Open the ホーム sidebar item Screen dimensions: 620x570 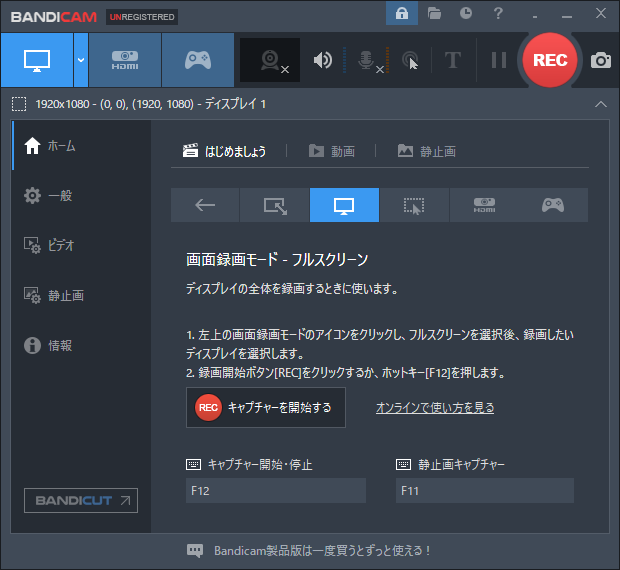point(81,146)
